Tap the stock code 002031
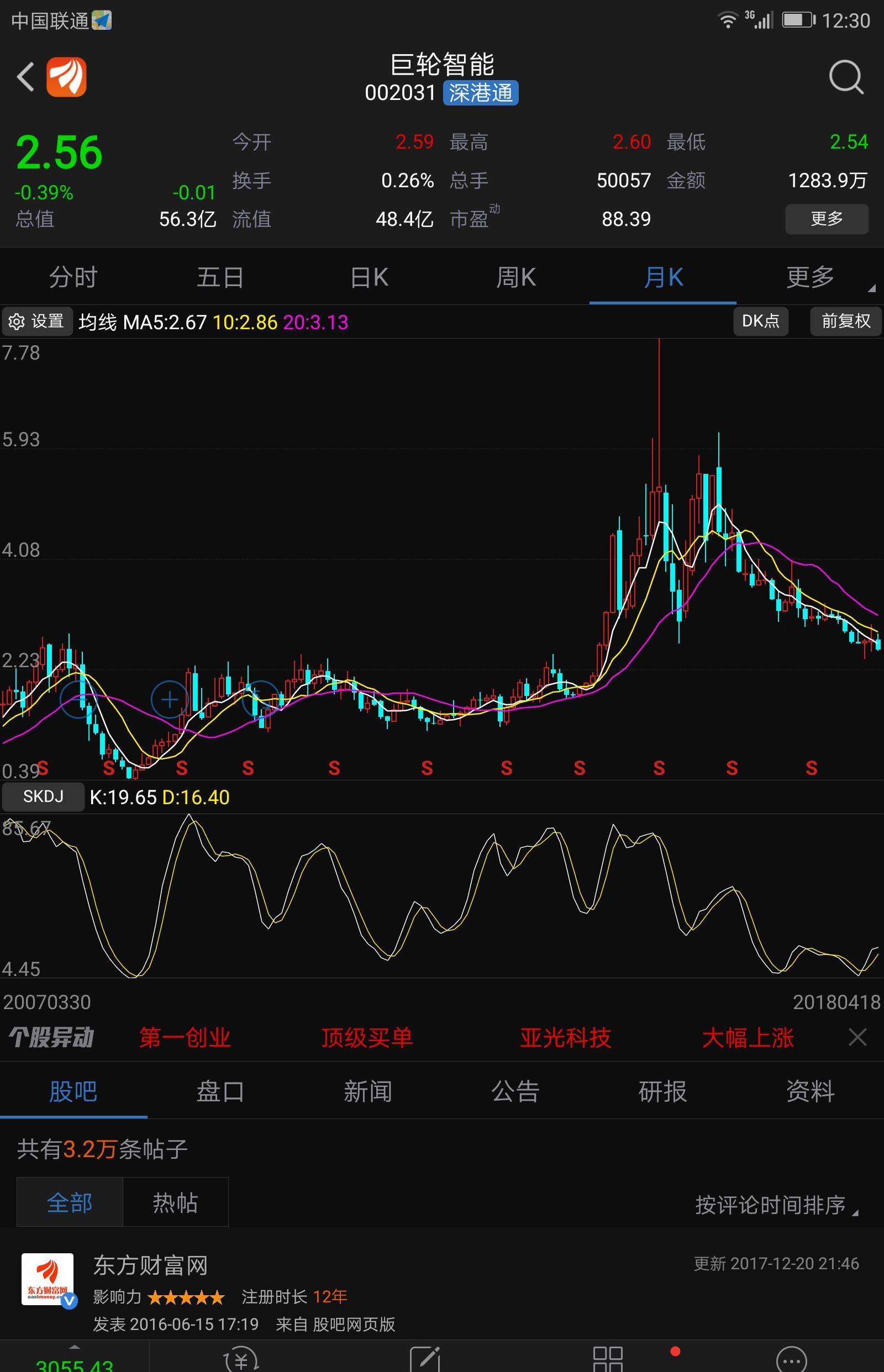The height and width of the screenshot is (1372, 884). [x=401, y=93]
